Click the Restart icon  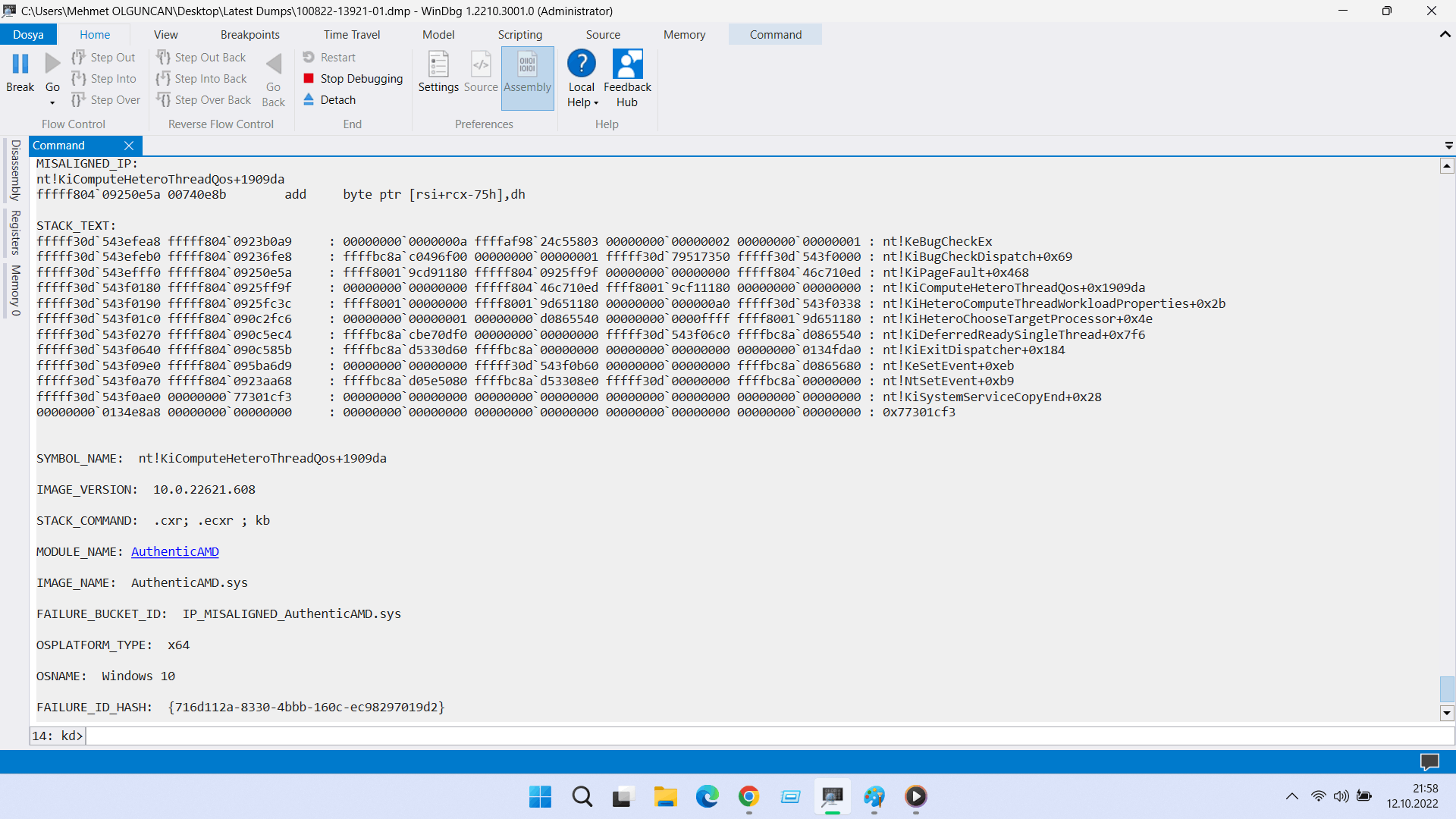pyautogui.click(x=309, y=58)
